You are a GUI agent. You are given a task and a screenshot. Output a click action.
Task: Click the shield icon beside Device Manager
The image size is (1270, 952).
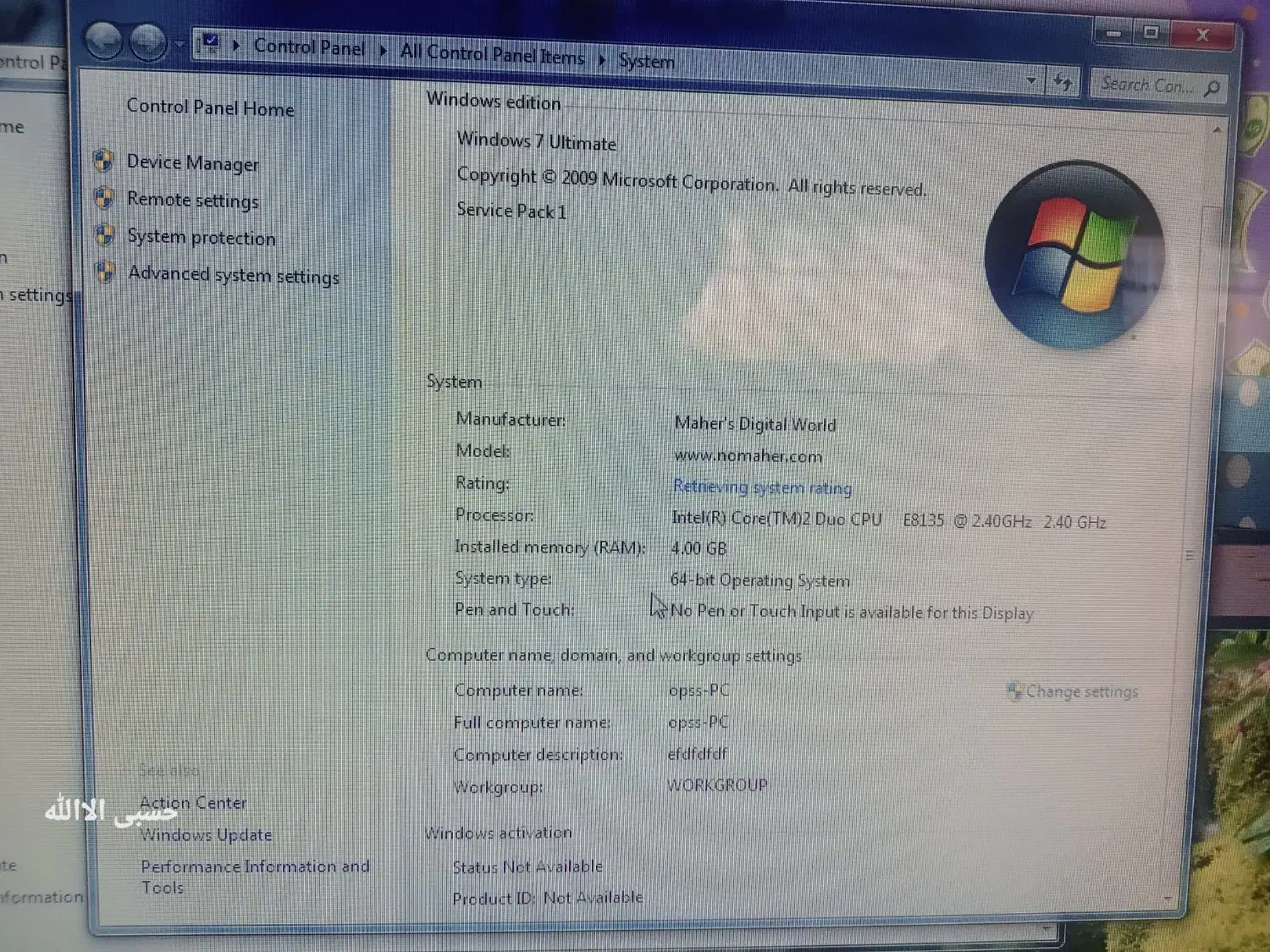[x=103, y=160]
